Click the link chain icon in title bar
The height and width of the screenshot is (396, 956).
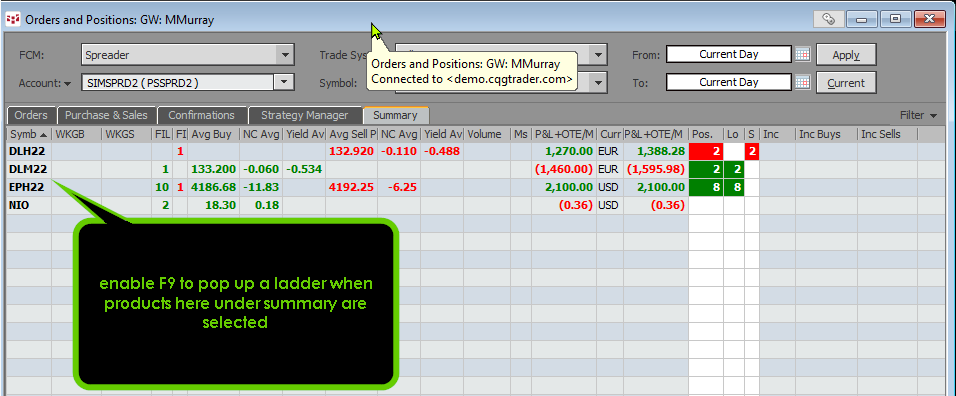click(x=828, y=19)
